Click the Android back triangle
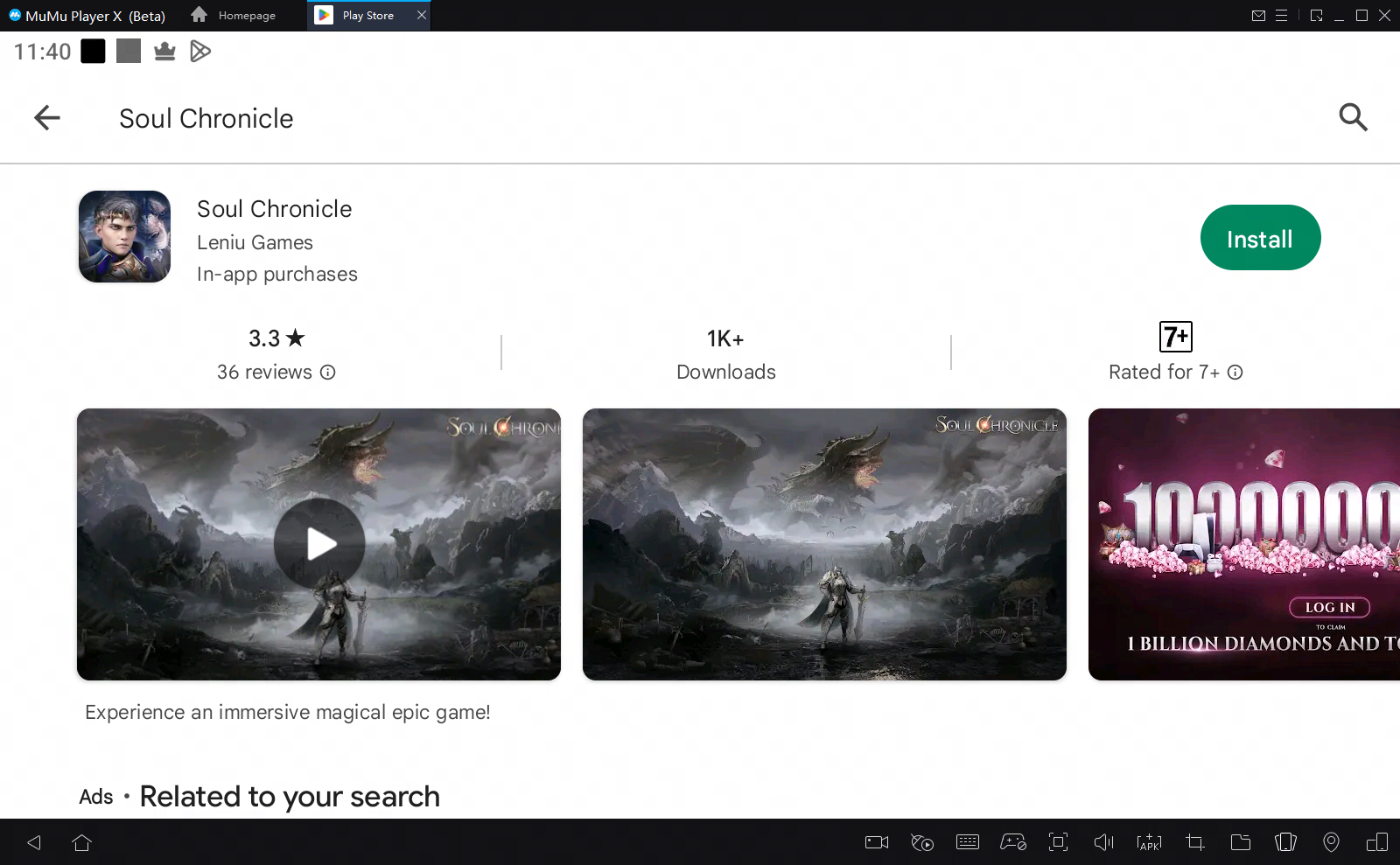Viewport: 1400px width, 865px height. [34, 842]
